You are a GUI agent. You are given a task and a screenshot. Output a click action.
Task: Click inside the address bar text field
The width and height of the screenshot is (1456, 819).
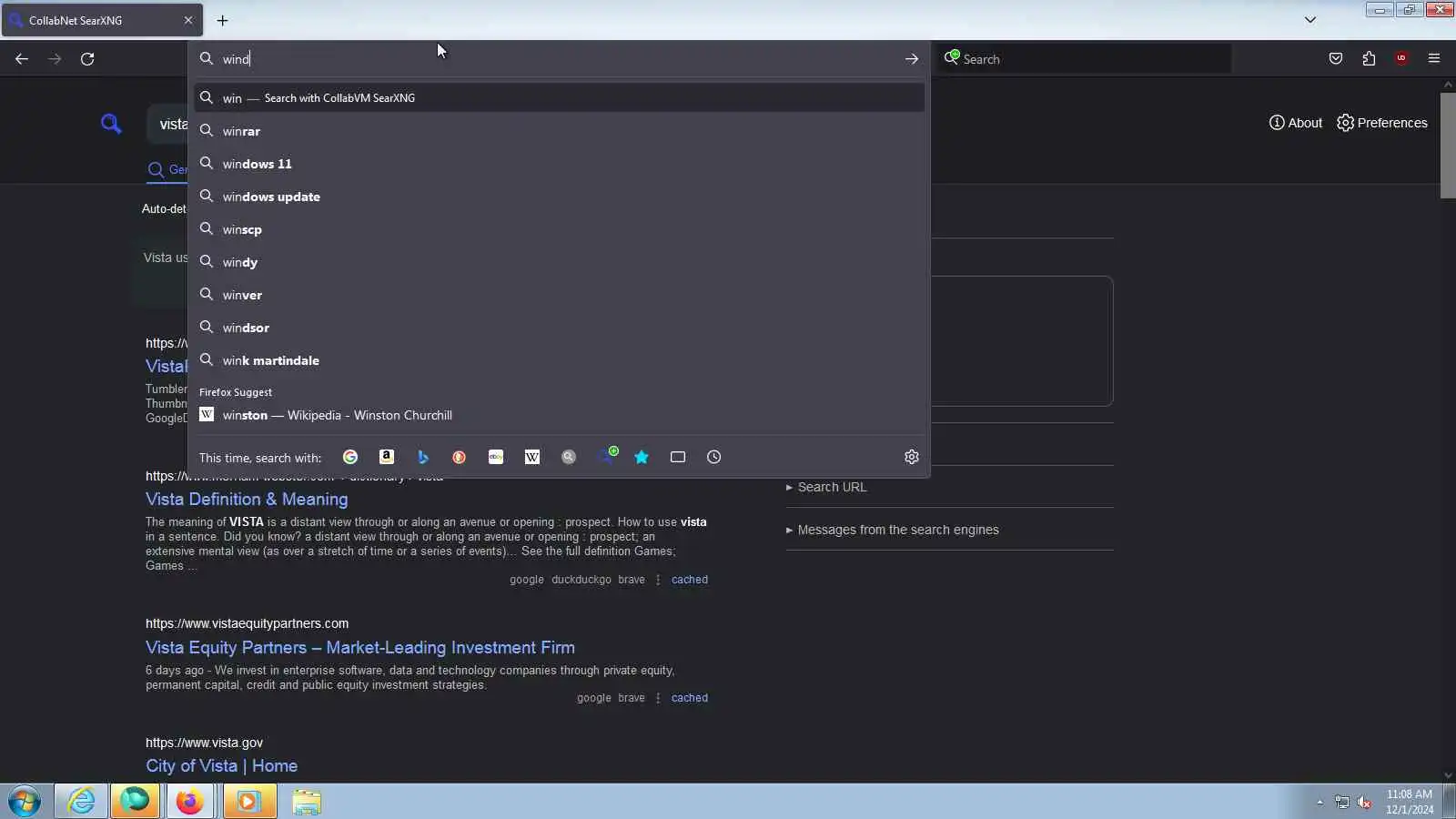coord(560,59)
